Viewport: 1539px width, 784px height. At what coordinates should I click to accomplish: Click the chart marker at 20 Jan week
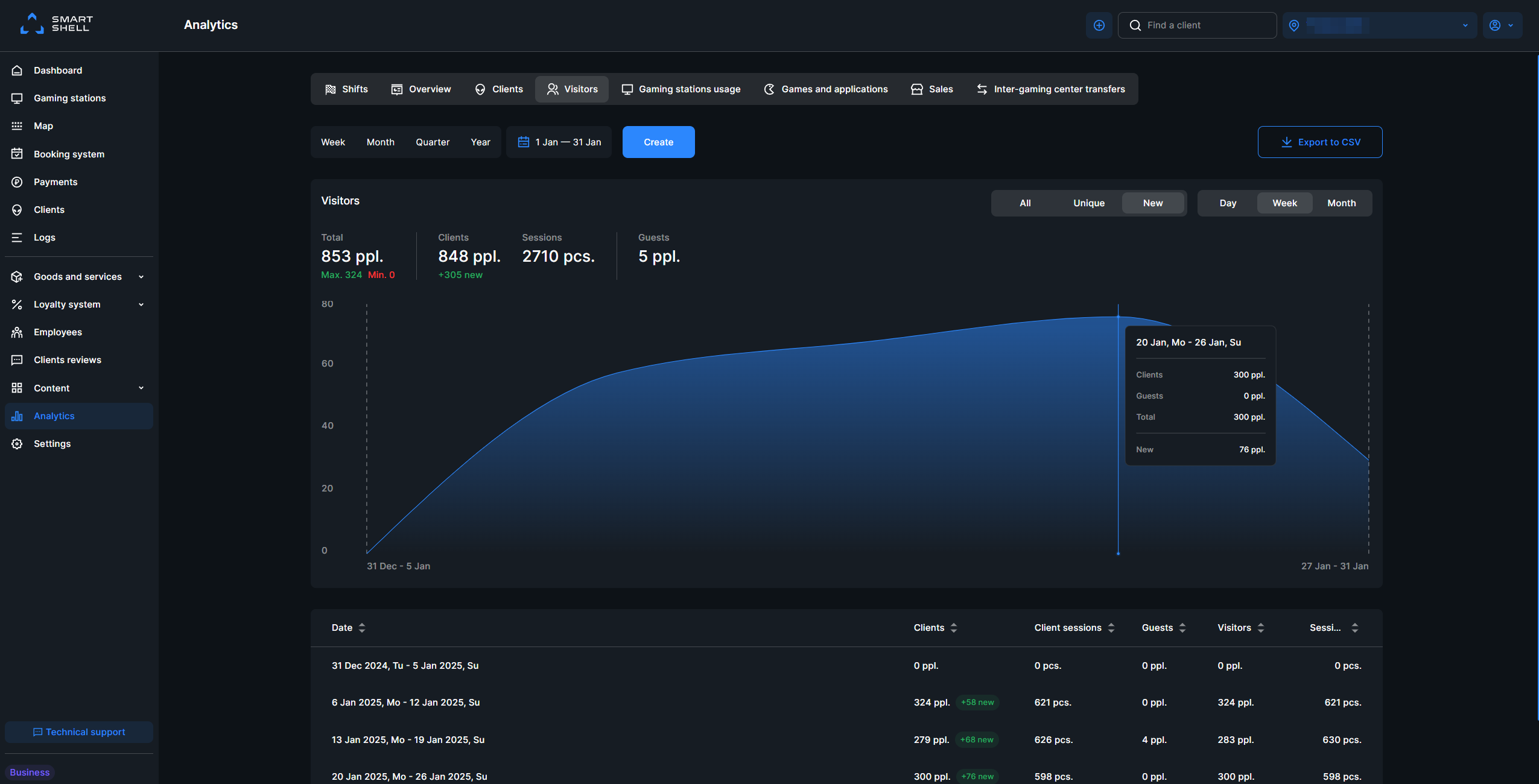click(x=1119, y=316)
